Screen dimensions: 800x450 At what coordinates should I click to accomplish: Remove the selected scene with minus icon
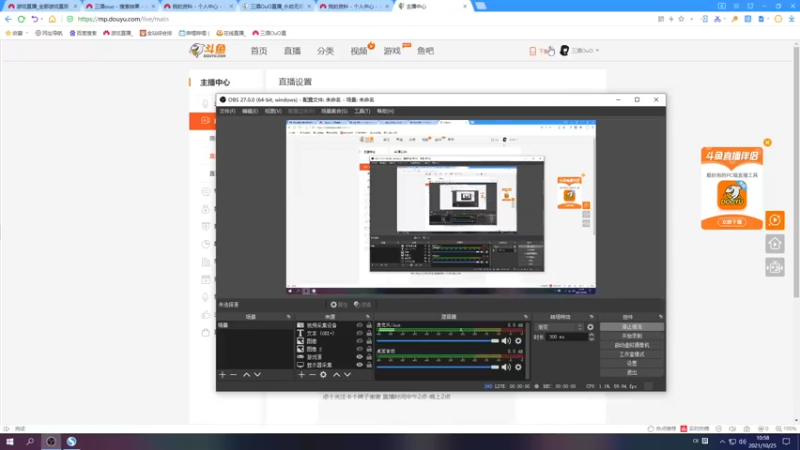click(233, 374)
